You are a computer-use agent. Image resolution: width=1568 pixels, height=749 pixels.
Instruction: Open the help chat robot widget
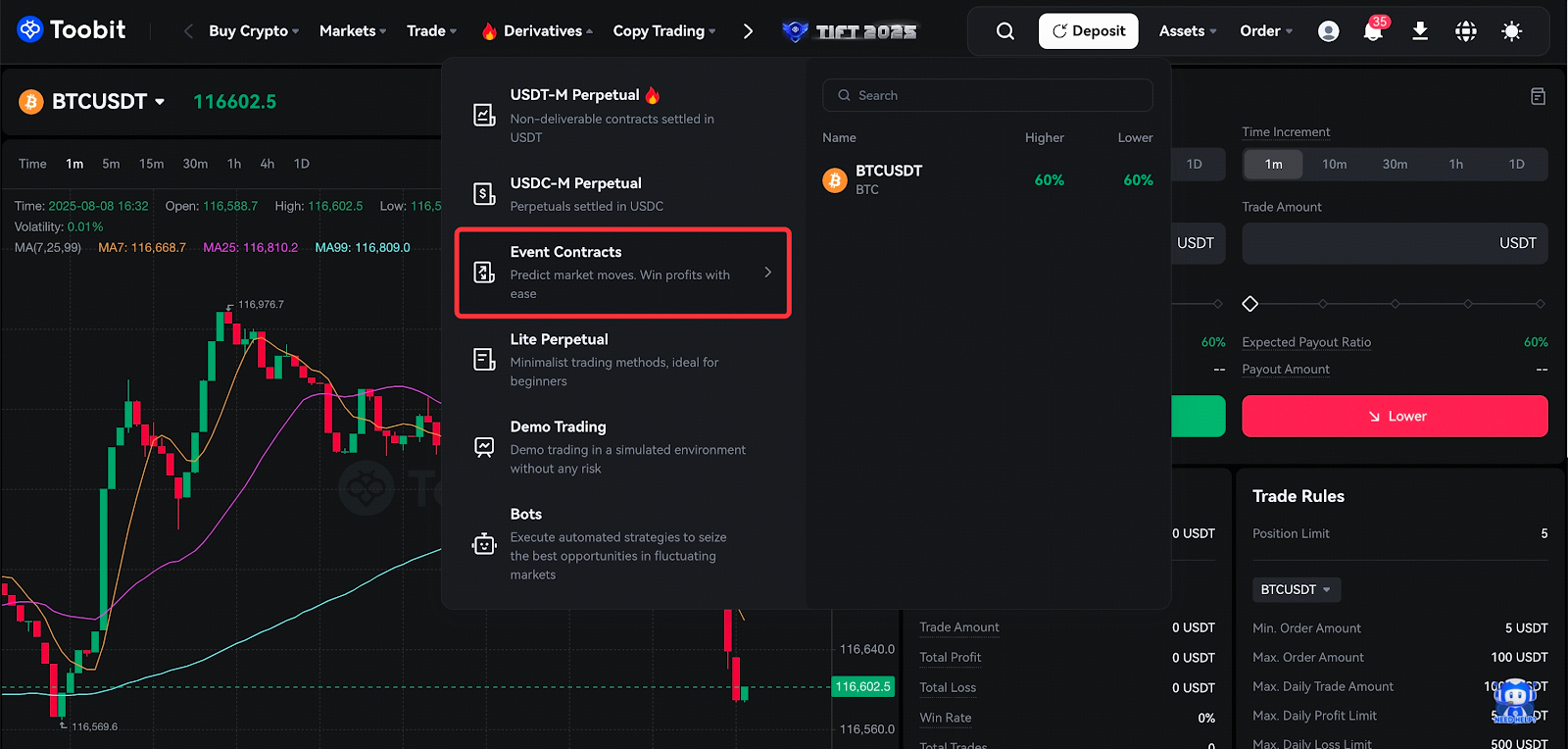pos(1514,701)
